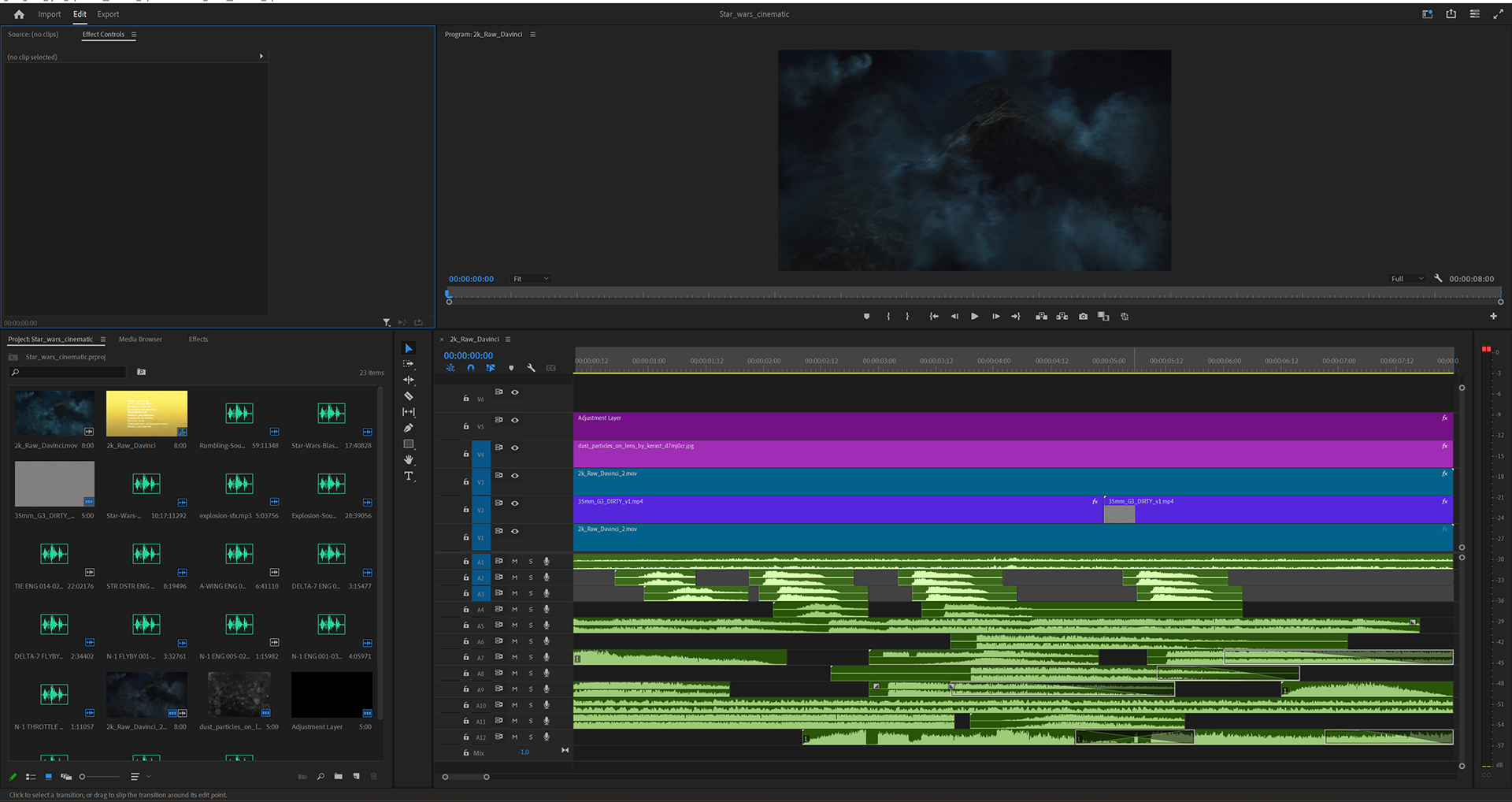Toggle insert sequences as nests
This screenshot has width=1512, height=802.
(x=450, y=368)
